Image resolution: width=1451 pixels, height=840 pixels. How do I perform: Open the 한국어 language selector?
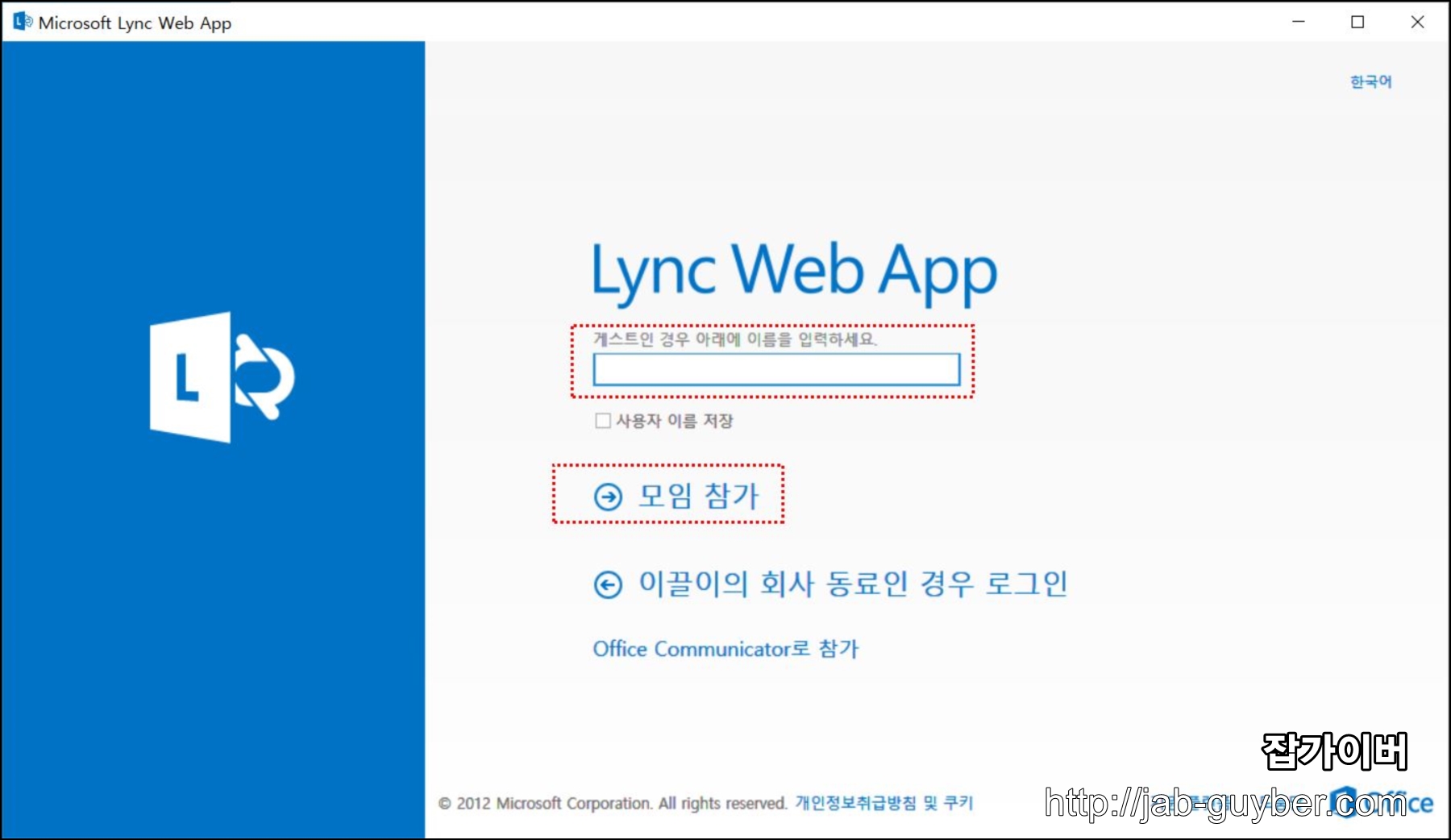coord(1370,81)
